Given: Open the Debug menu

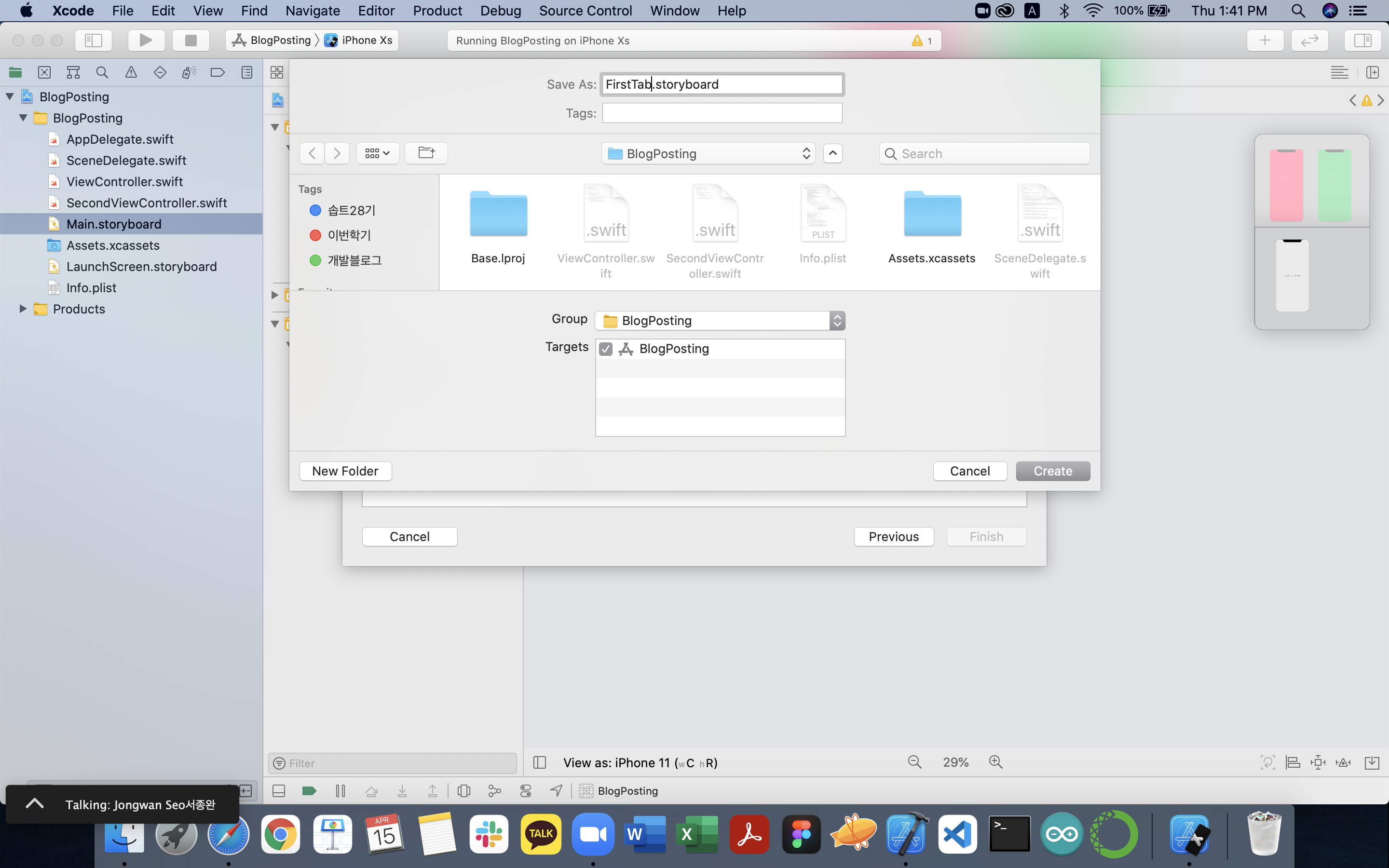Looking at the screenshot, I should pyautogui.click(x=501, y=10).
